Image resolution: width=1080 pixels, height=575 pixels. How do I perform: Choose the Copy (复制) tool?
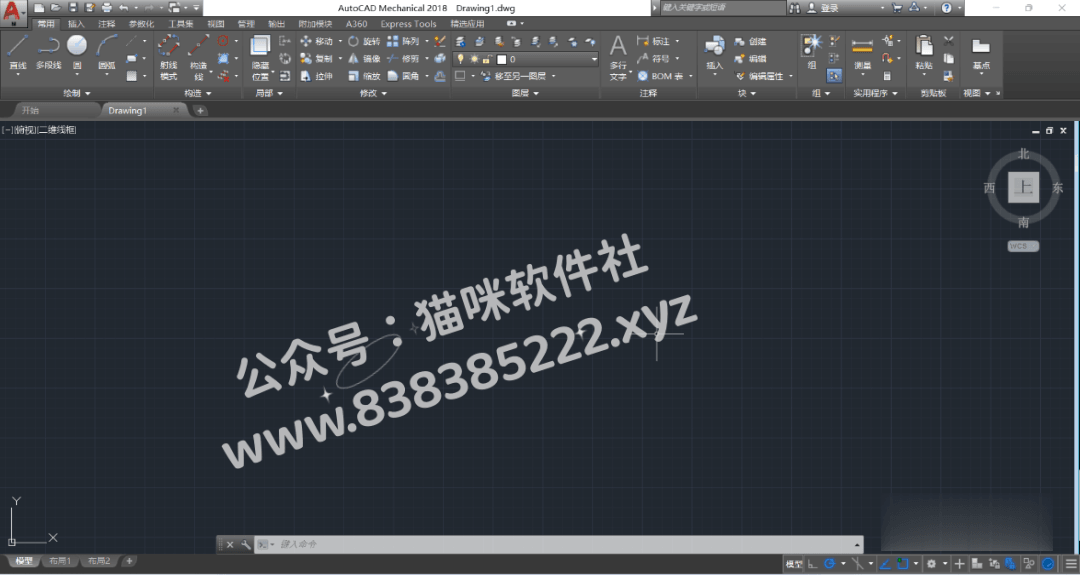click(x=317, y=59)
